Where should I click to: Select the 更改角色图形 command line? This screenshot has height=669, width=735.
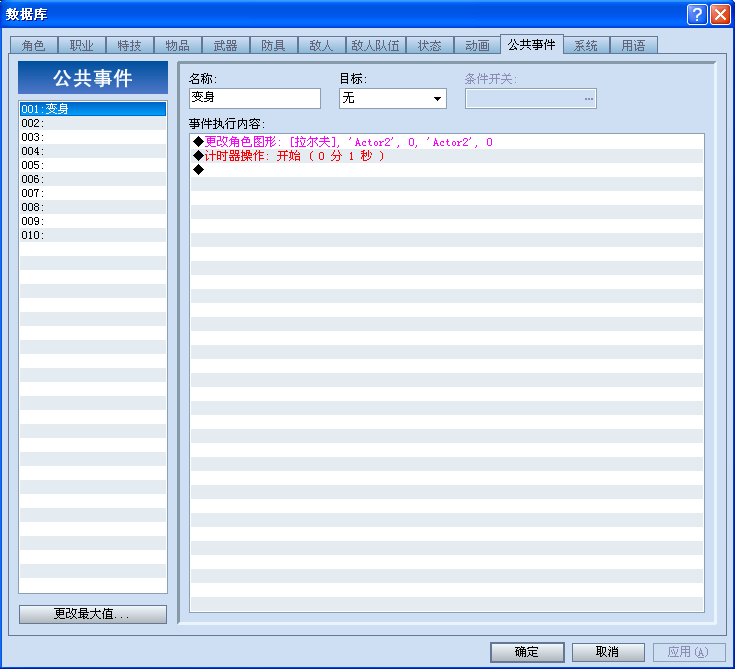447,142
